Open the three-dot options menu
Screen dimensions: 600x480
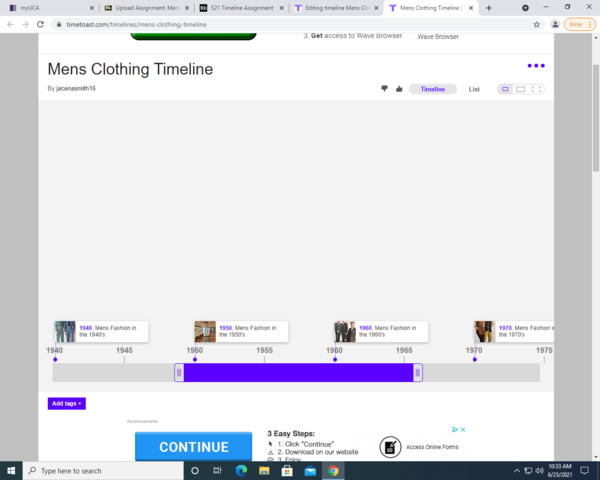(x=536, y=65)
